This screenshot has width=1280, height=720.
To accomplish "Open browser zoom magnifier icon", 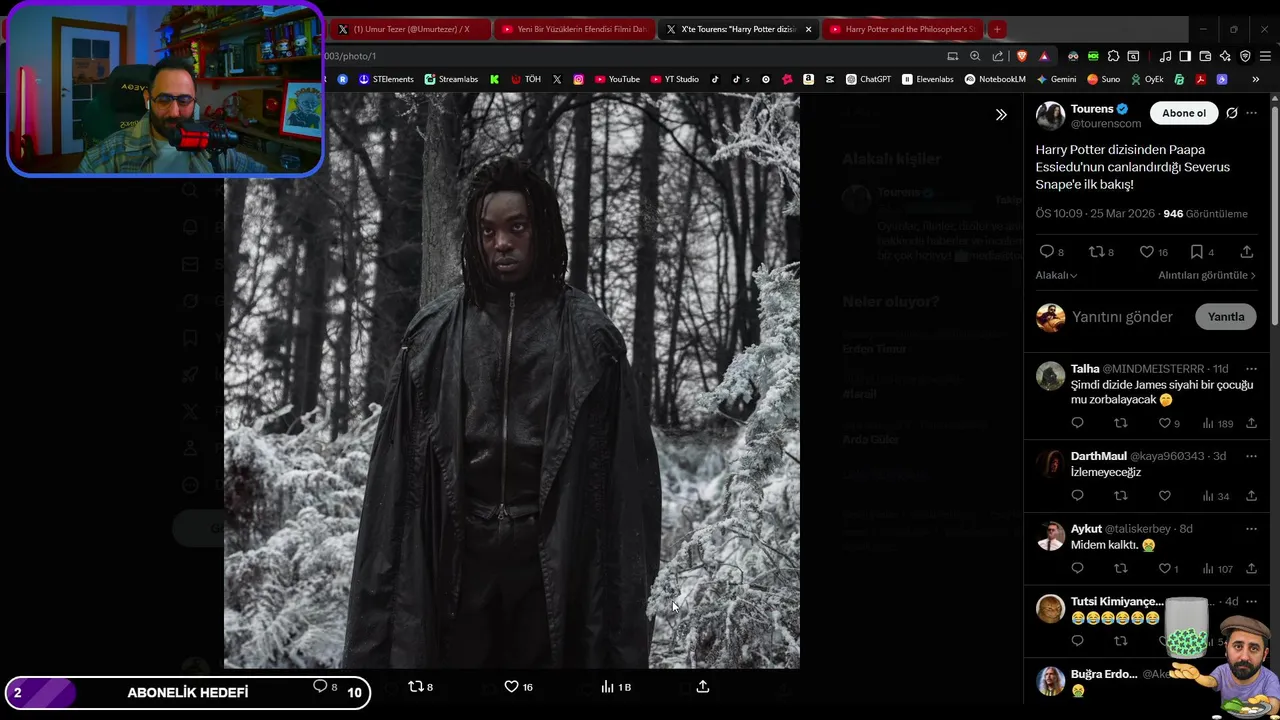I will 975,56.
